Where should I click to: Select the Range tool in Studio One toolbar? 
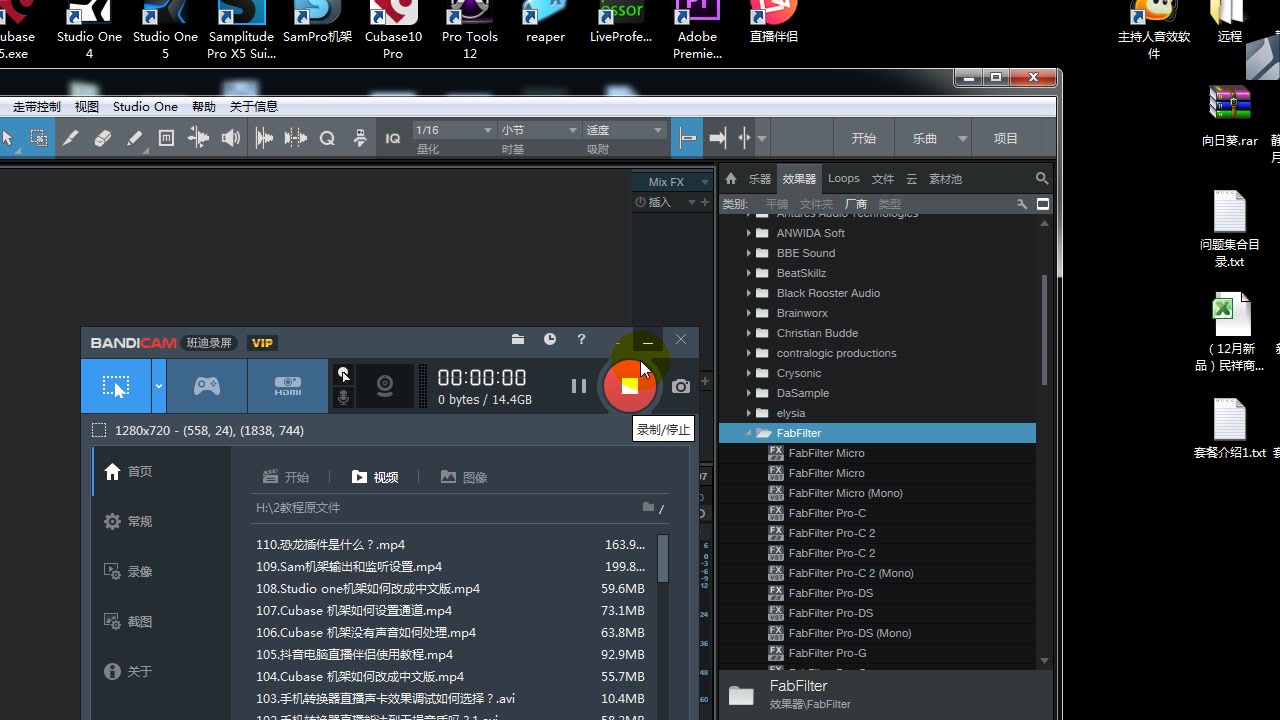[38, 139]
